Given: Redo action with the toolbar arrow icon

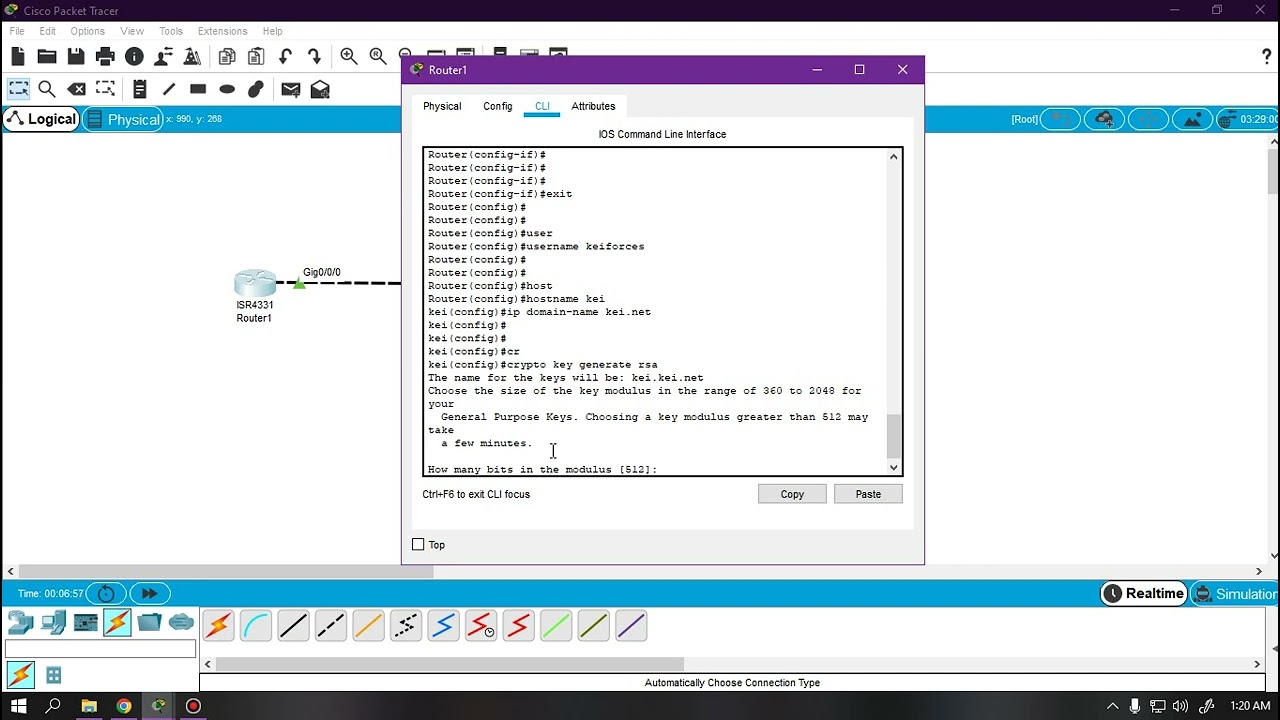Looking at the screenshot, I should tap(314, 57).
